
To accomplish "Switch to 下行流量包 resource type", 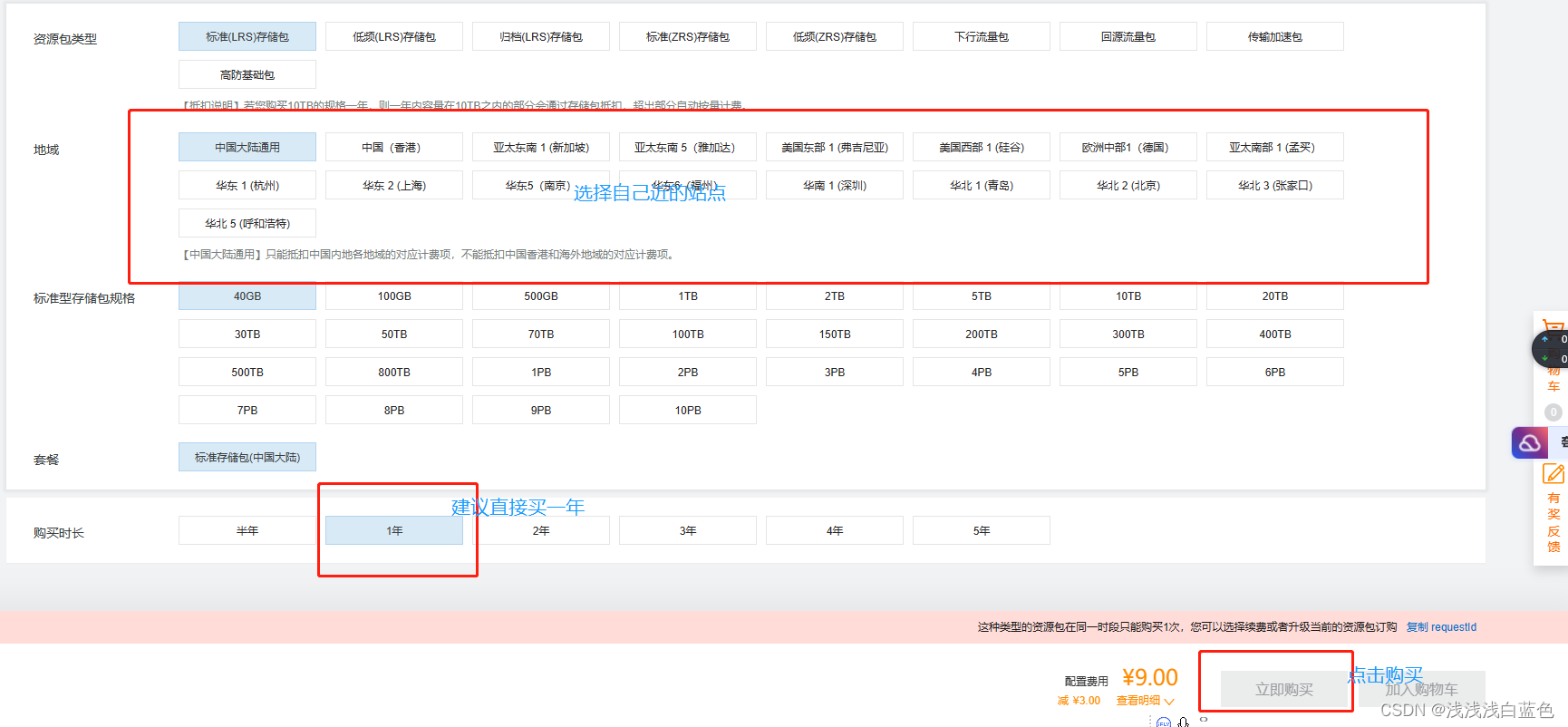I will tap(982, 37).
